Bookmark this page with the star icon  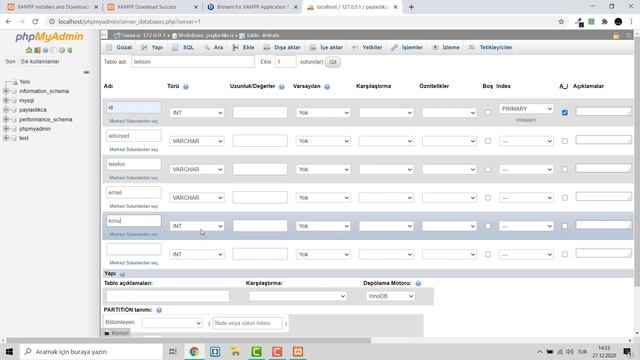(561, 22)
